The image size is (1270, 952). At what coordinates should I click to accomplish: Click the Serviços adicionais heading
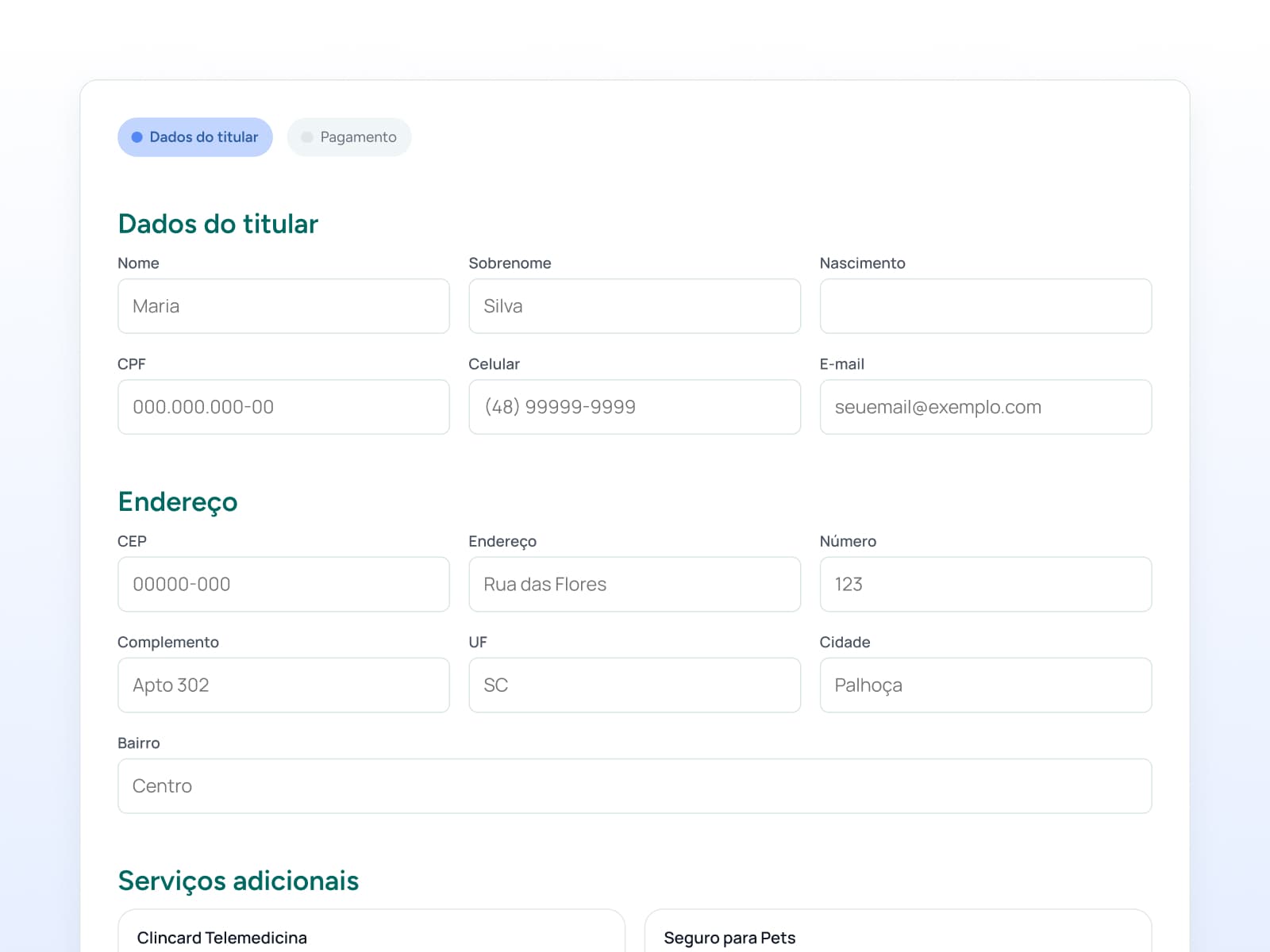[238, 881]
